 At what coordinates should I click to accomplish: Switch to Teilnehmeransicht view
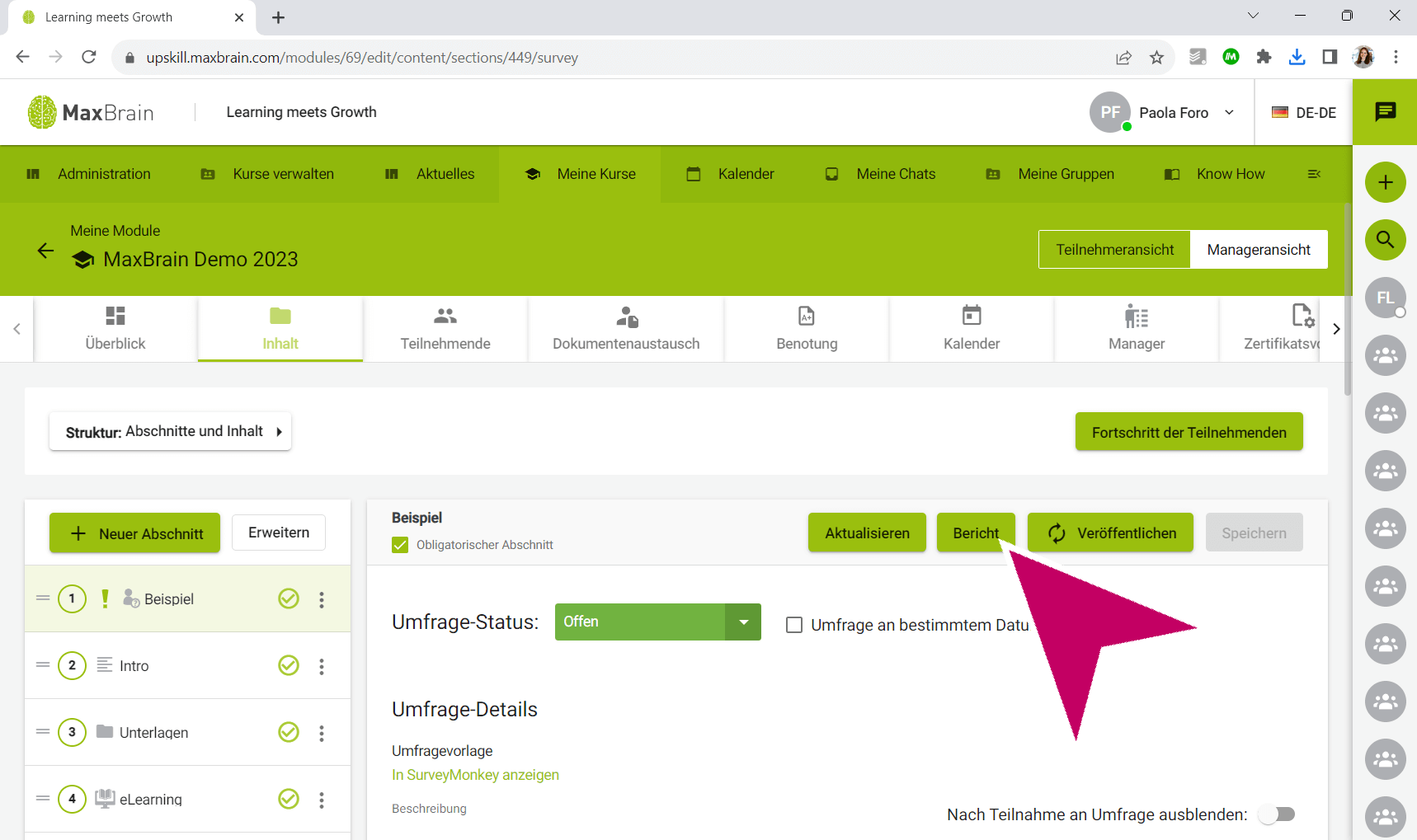click(x=1114, y=250)
